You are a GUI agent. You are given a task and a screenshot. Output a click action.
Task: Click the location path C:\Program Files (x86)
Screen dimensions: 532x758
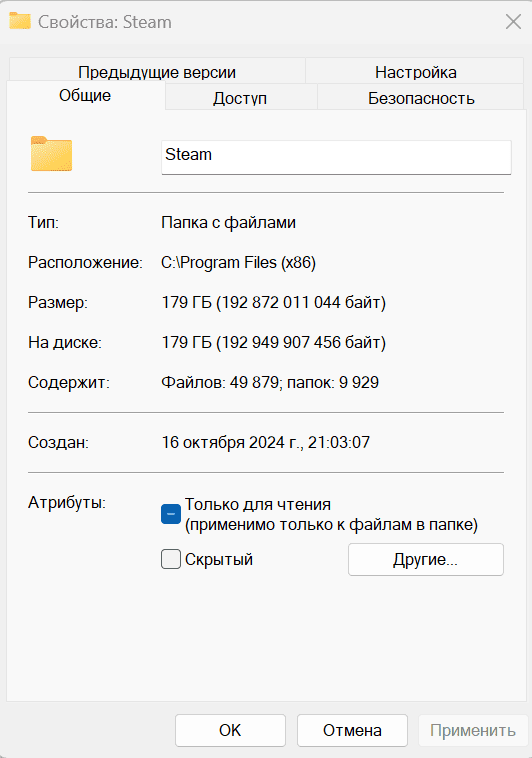click(x=238, y=262)
